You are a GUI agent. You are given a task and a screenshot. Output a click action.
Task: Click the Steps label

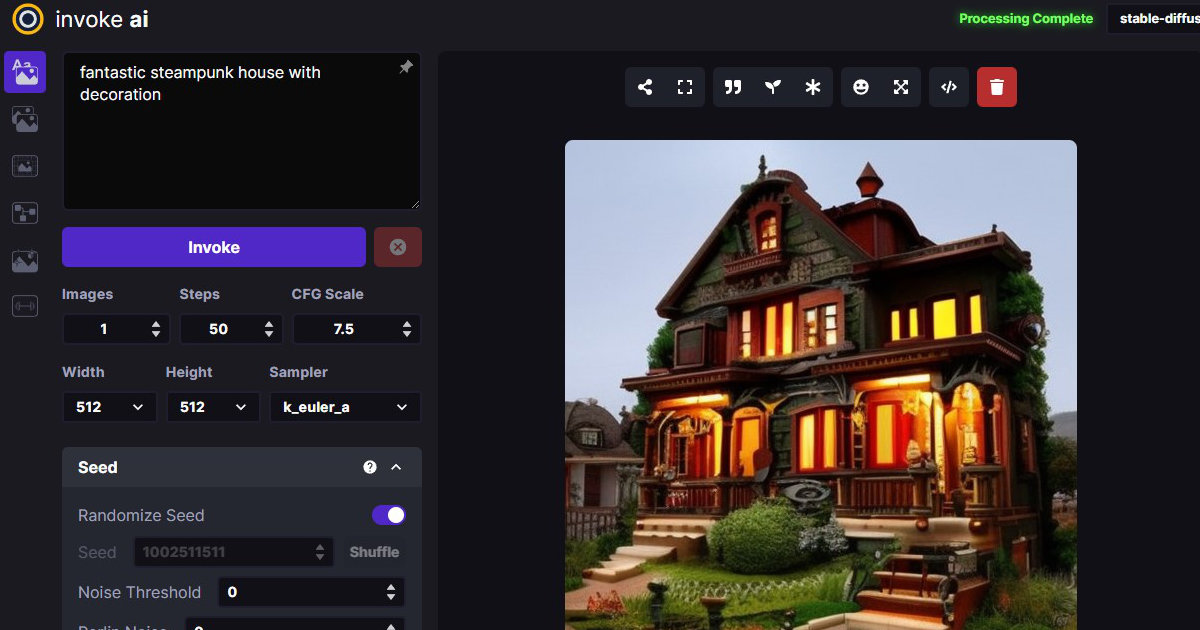point(200,294)
